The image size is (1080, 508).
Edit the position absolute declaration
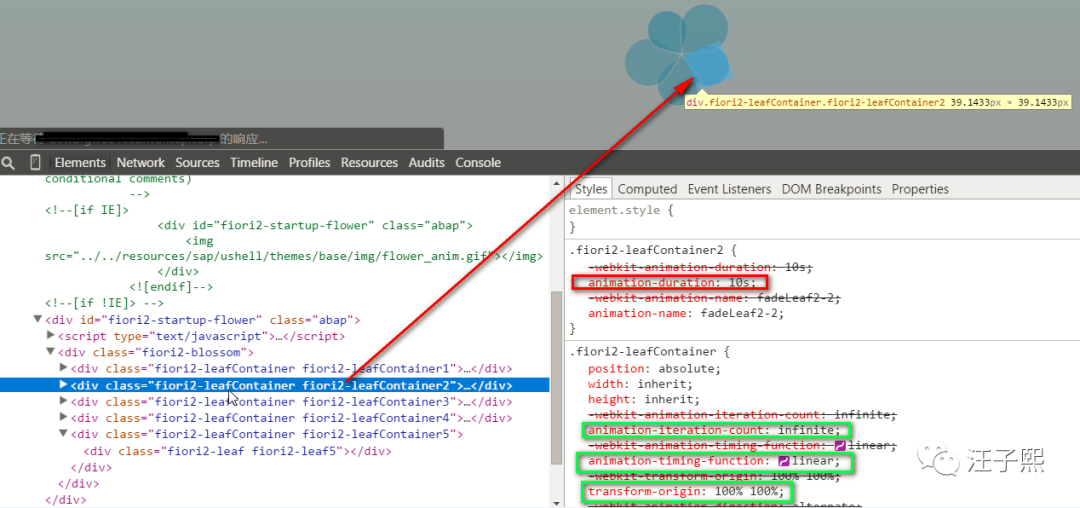click(x=654, y=369)
